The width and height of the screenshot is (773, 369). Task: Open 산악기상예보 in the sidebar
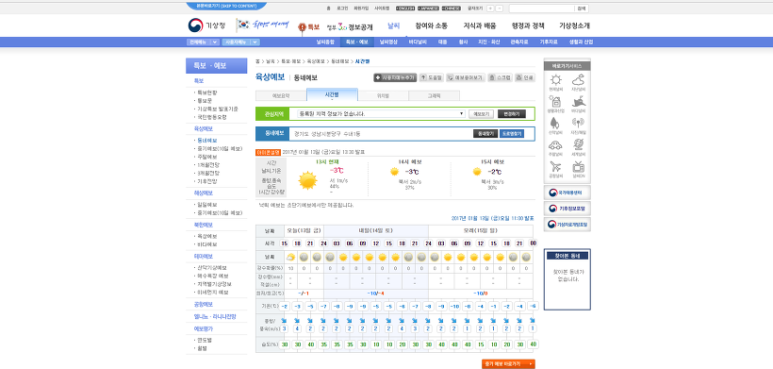(212, 268)
